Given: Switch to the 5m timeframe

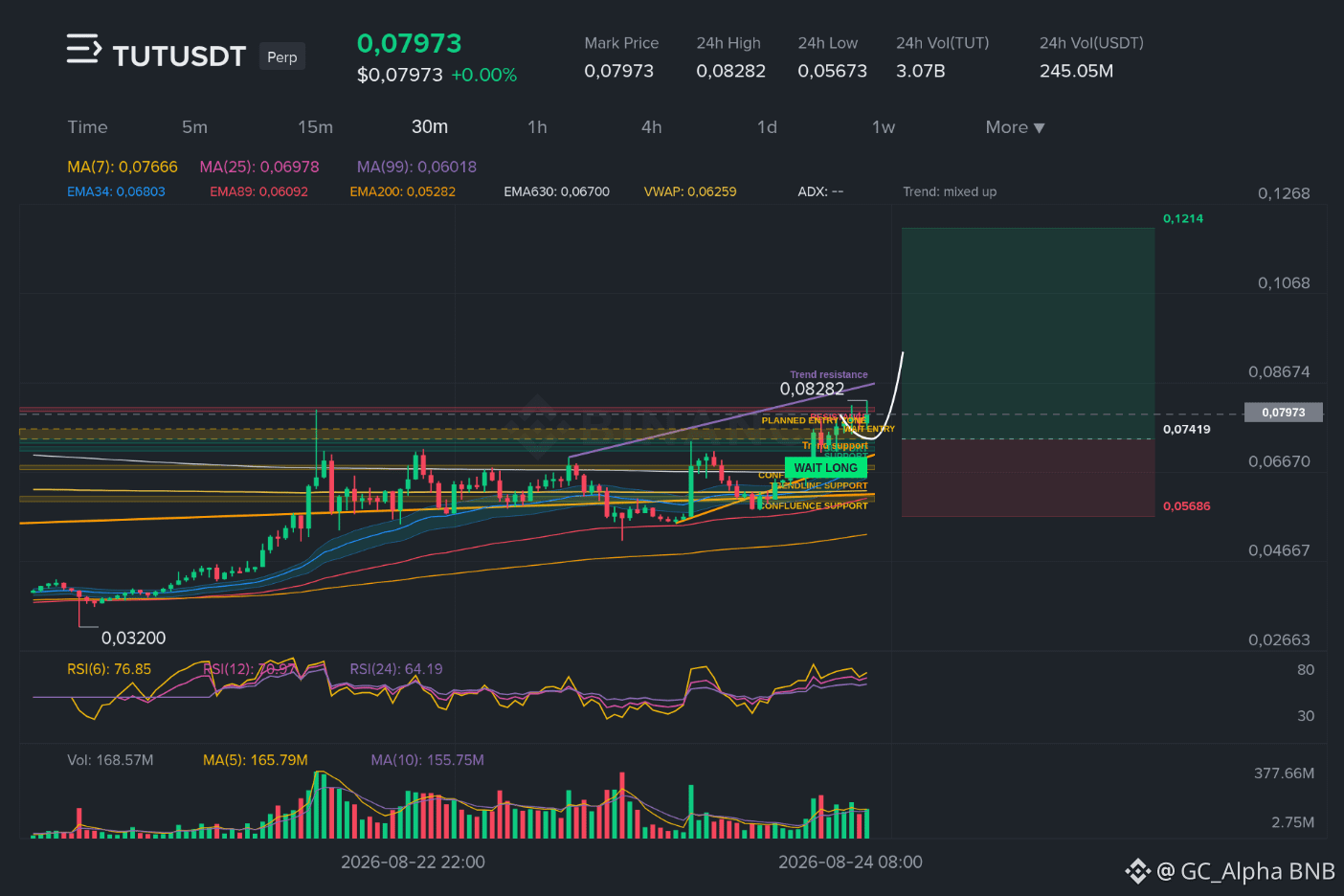Looking at the screenshot, I should [x=194, y=127].
